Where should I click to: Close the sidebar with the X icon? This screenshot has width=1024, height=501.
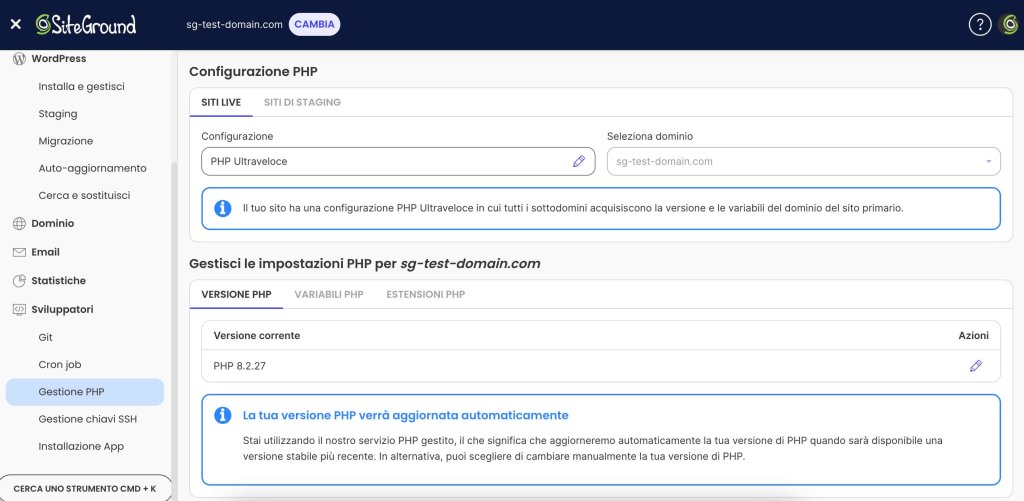16,25
